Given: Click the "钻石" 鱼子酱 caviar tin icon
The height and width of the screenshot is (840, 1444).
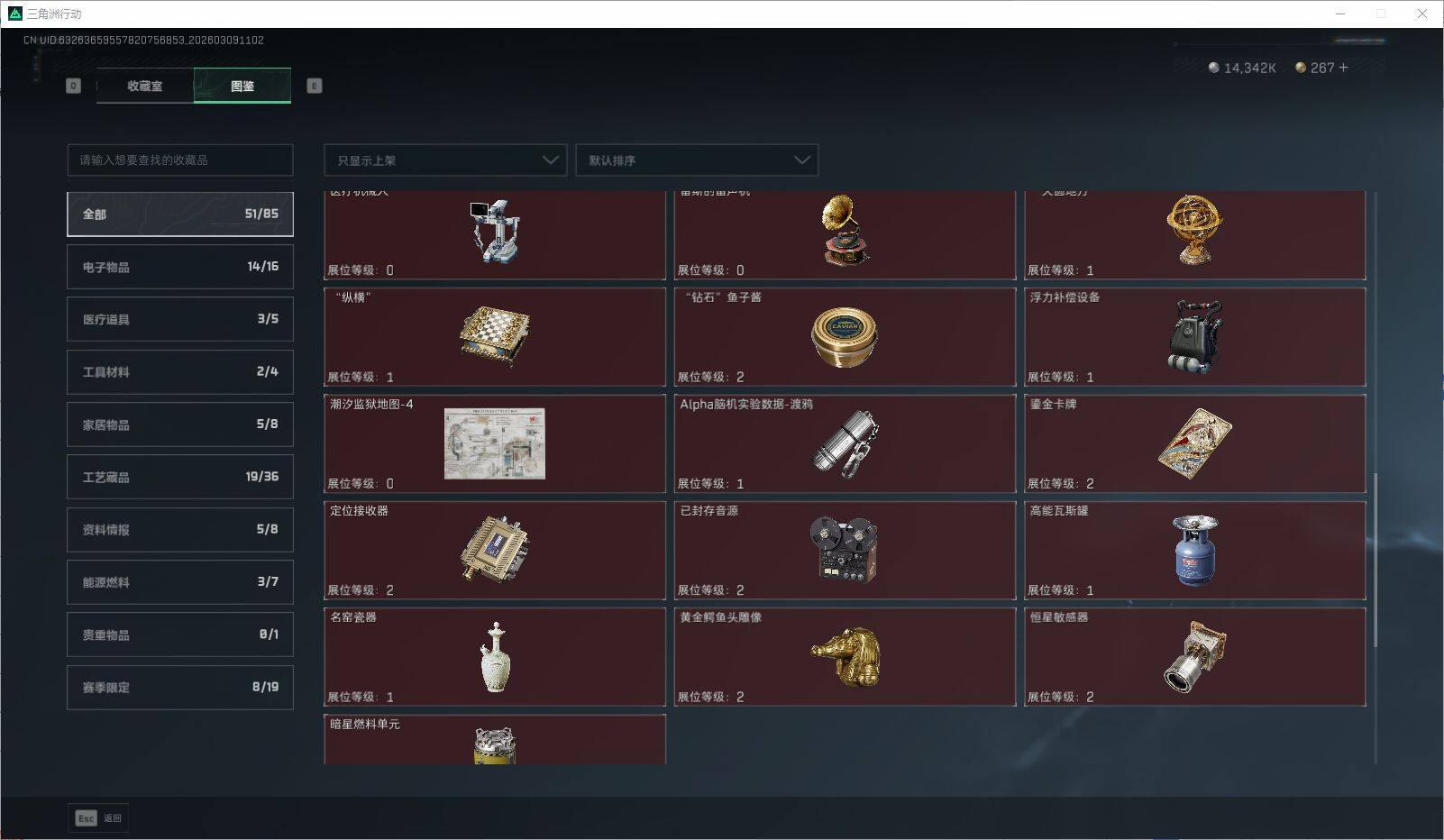Looking at the screenshot, I should (845, 337).
